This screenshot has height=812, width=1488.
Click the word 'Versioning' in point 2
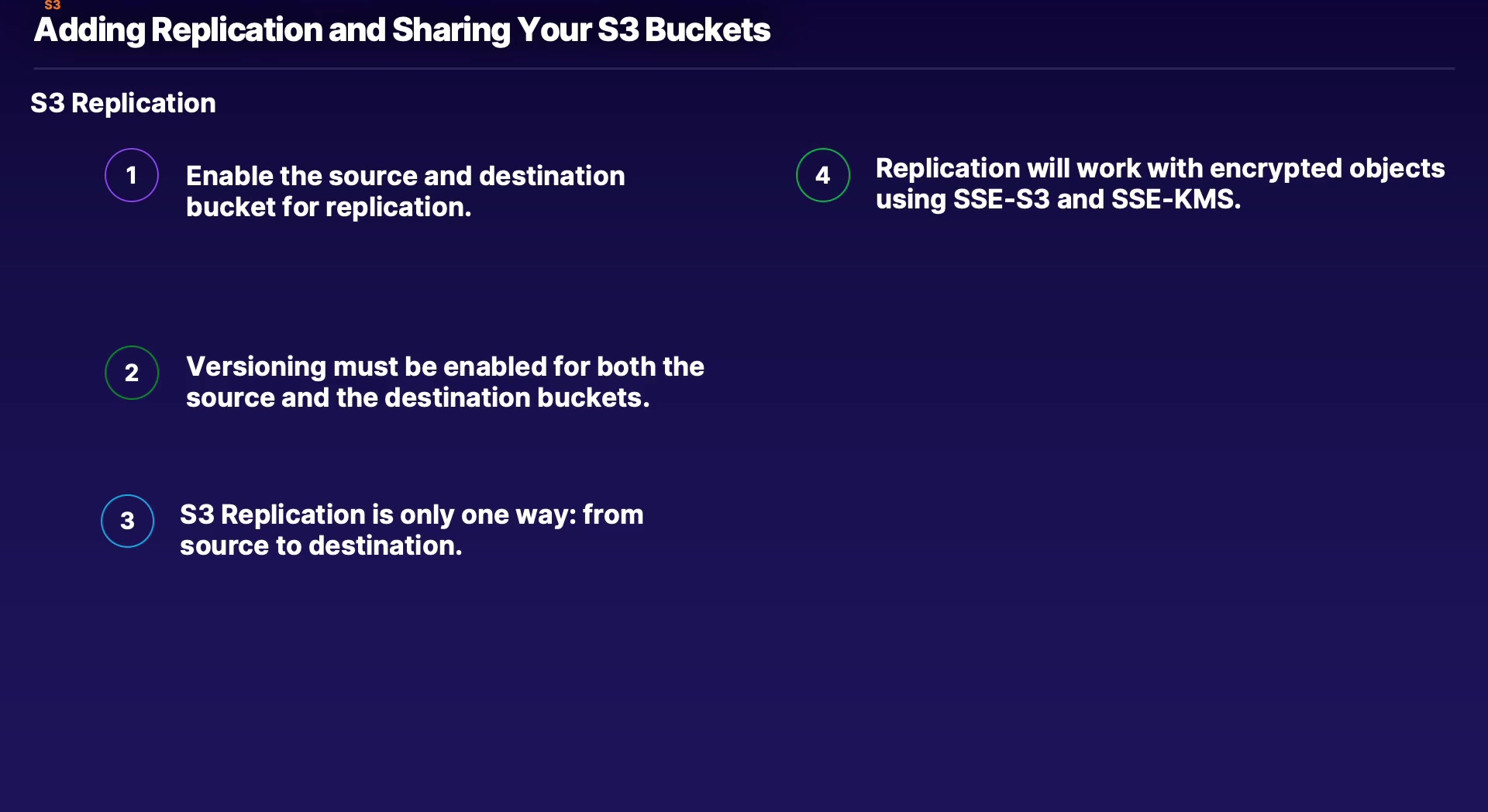(256, 366)
